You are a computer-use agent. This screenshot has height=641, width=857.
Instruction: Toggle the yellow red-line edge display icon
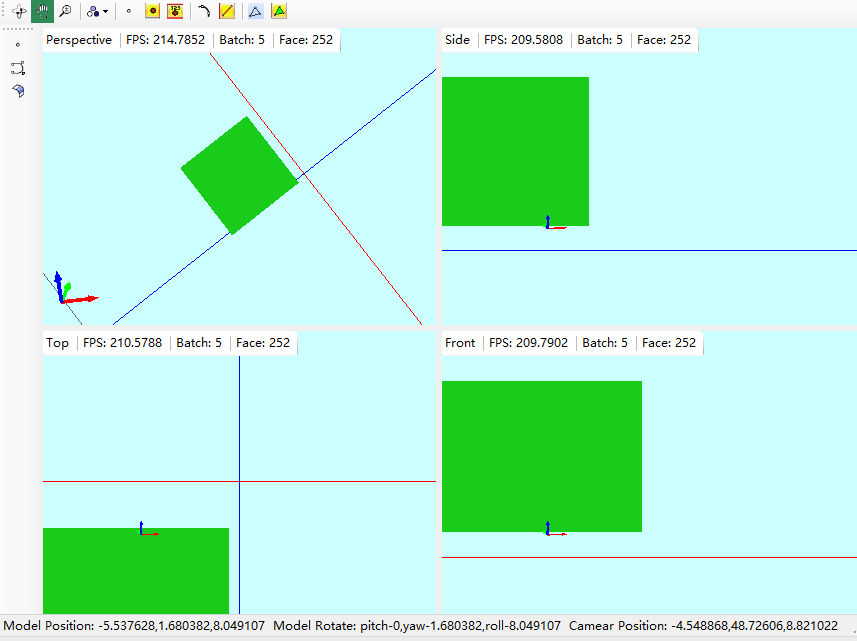click(227, 11)
